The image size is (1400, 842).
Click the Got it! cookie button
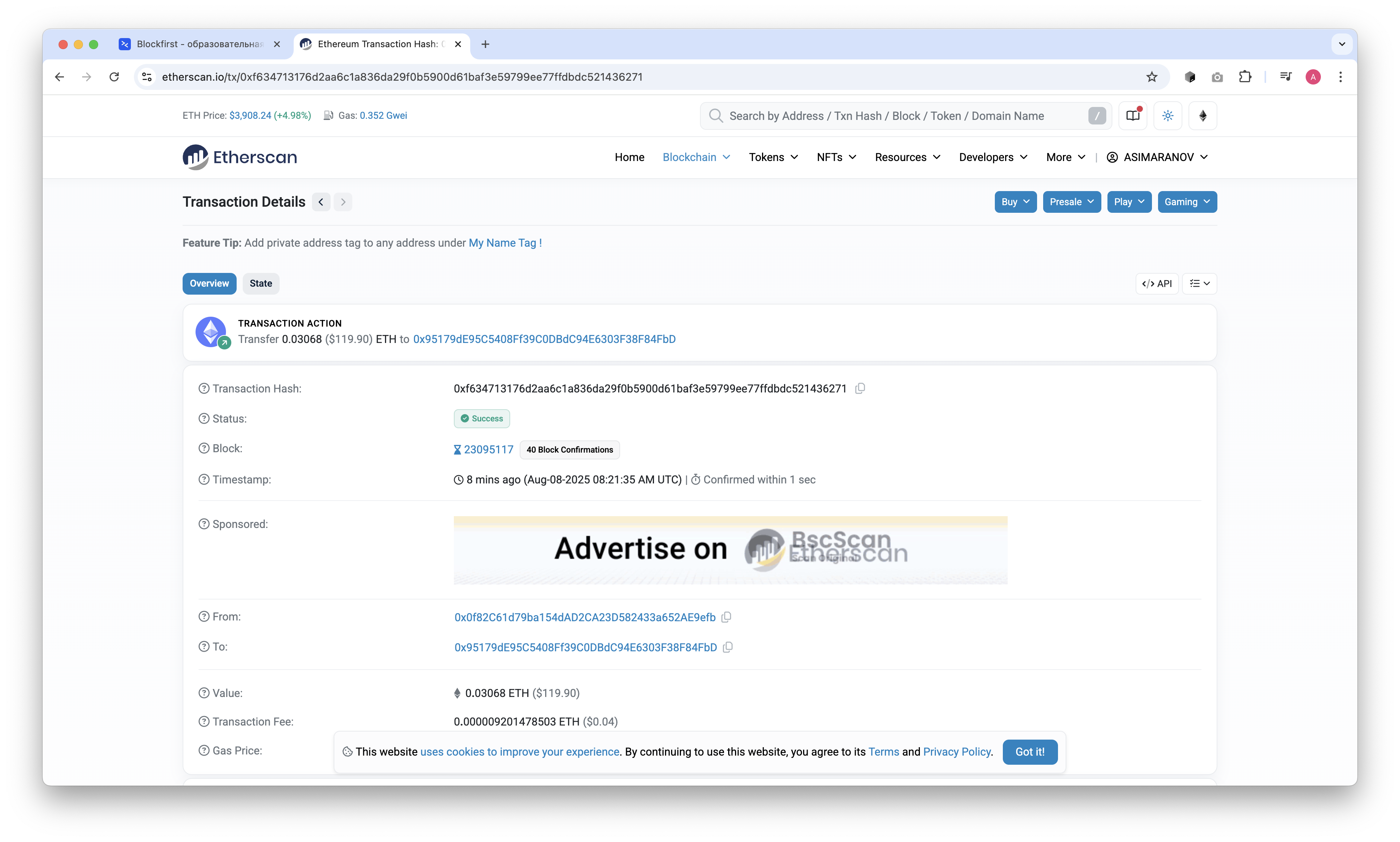tap(1029, 752)
